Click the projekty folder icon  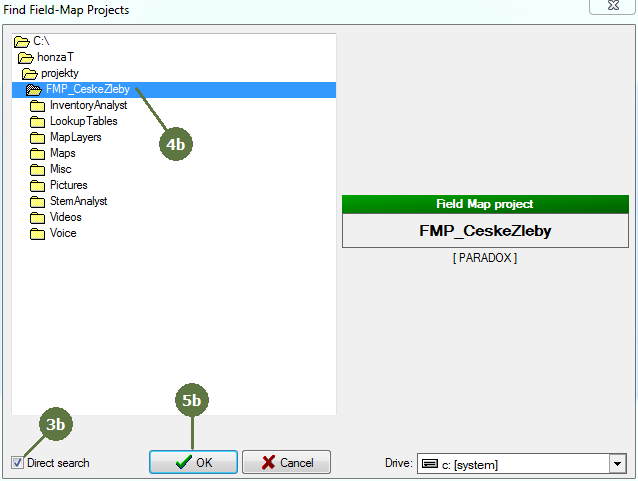click(31, 74)
